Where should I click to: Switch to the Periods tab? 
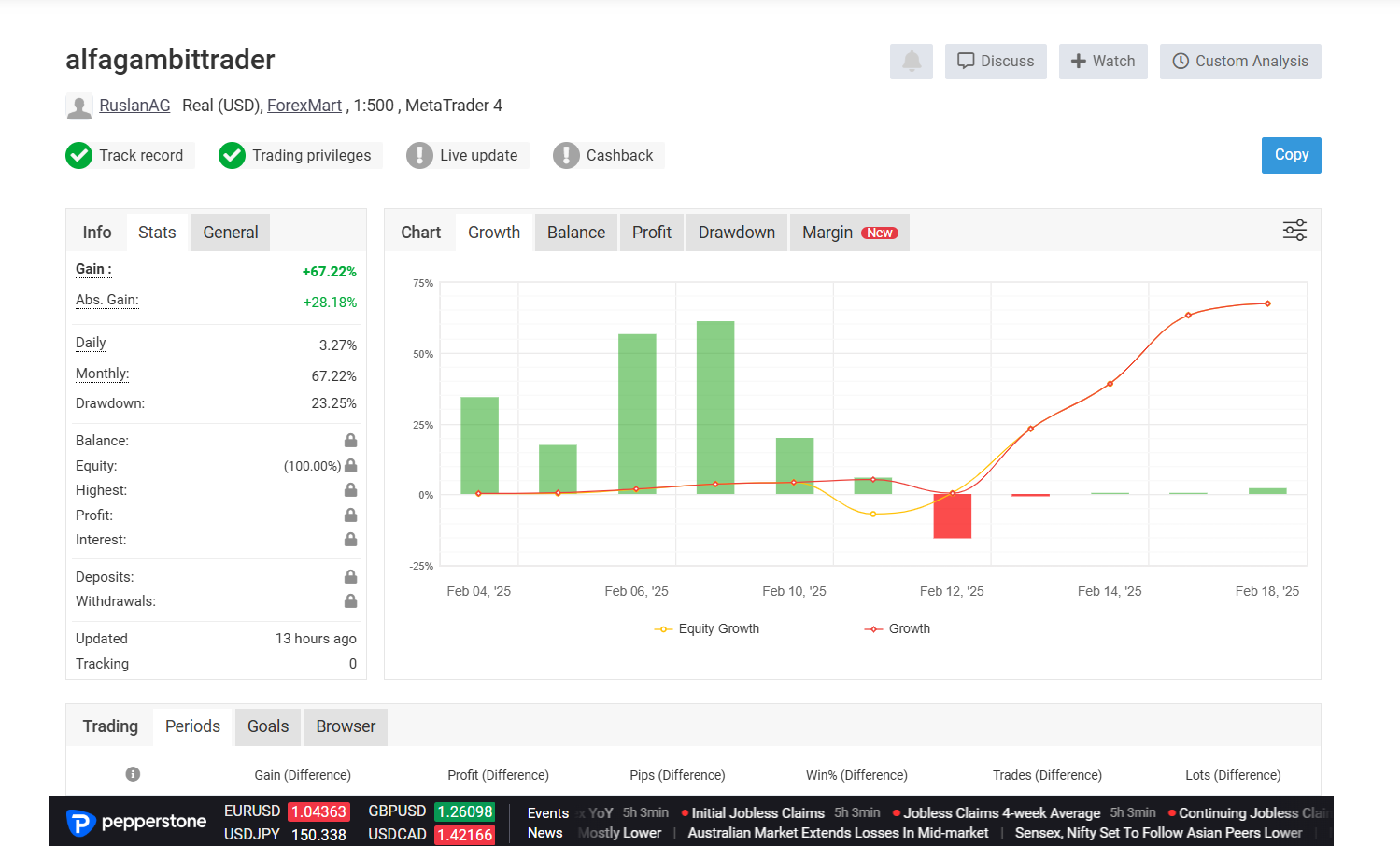(x=192, y=726)
